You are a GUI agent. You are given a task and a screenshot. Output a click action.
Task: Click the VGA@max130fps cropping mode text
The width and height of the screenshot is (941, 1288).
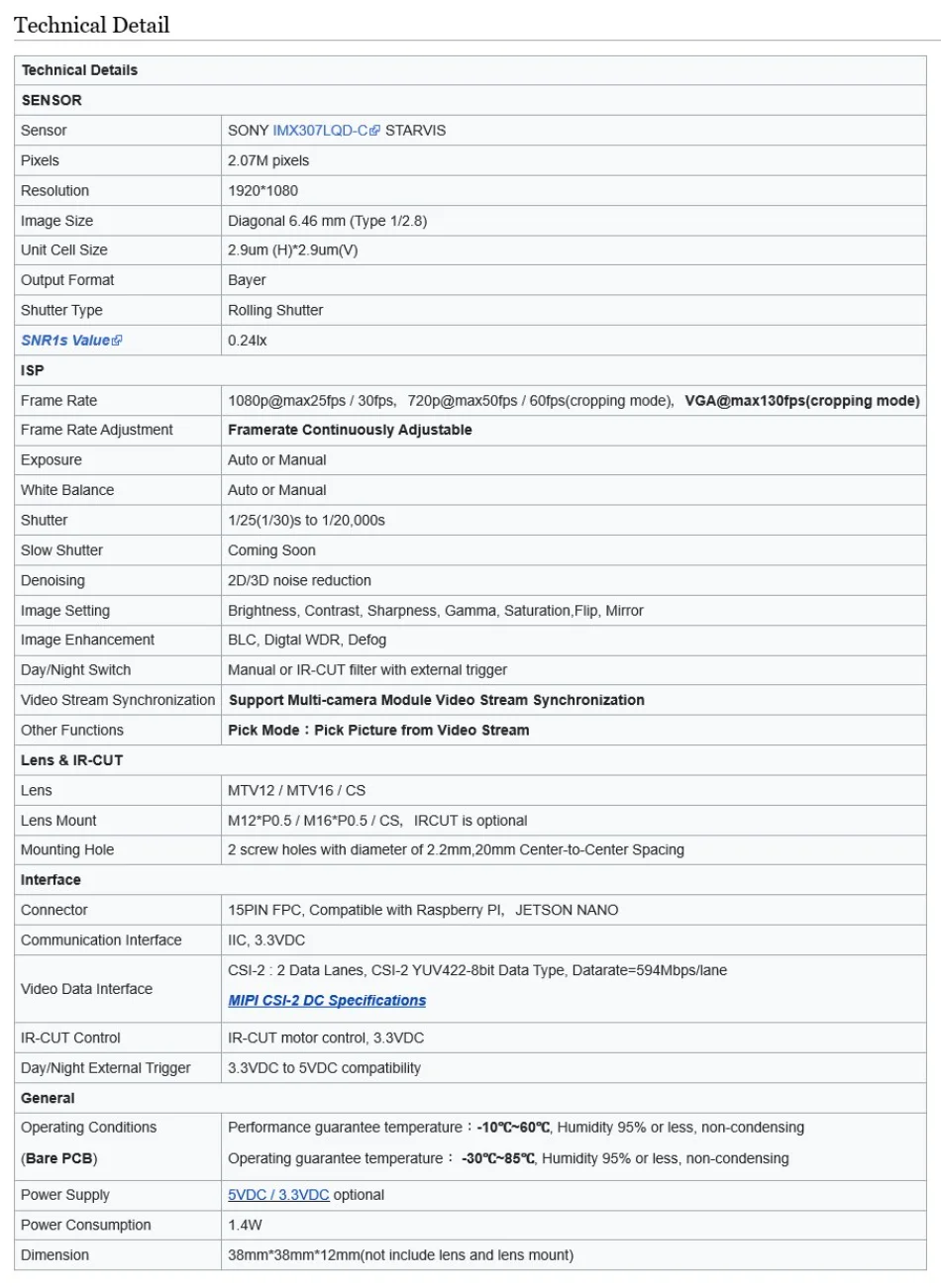(x=801, y=401)
